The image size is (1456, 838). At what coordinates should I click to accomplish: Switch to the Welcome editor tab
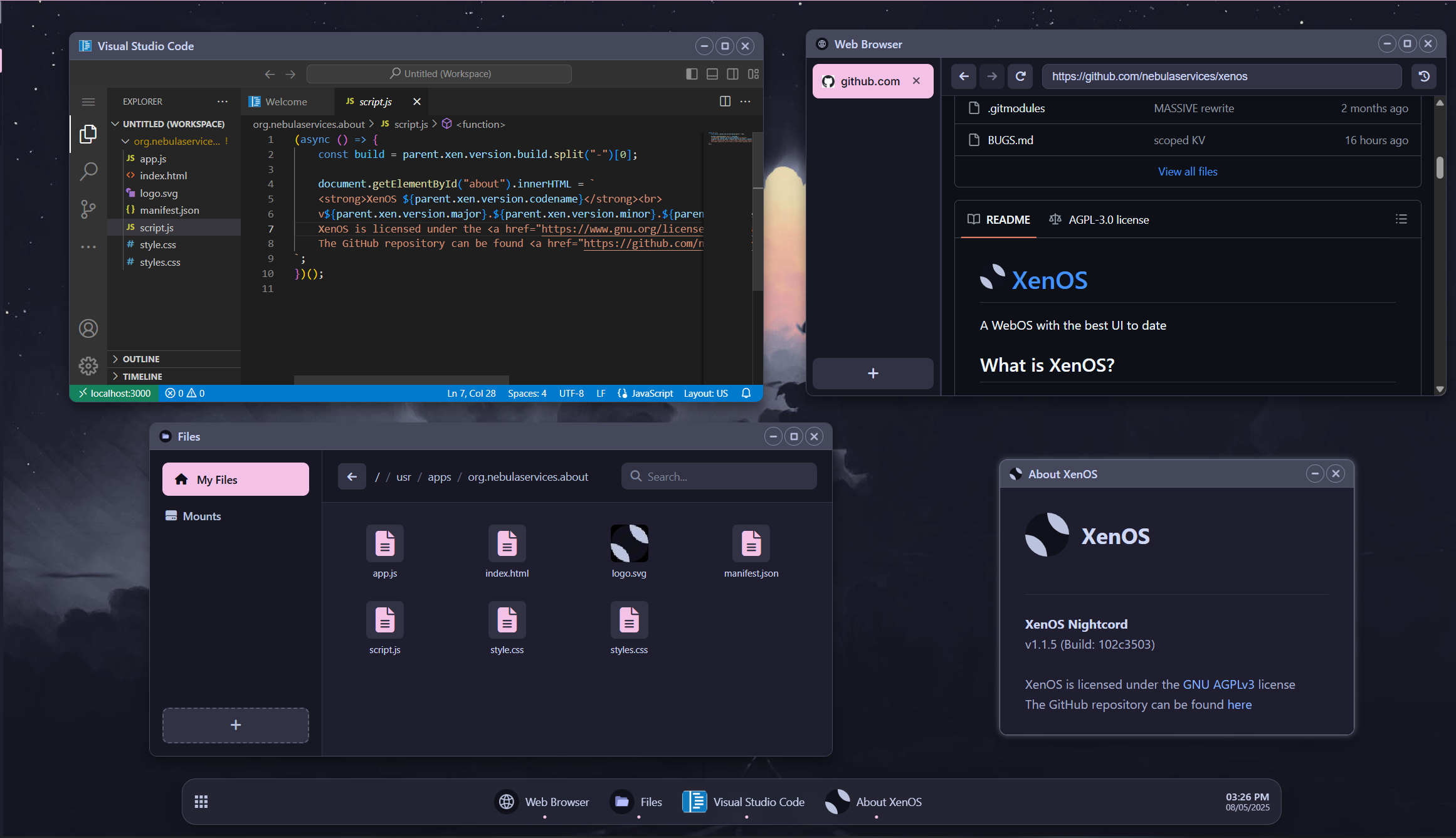pyautogui.click(x=285, y=102)
